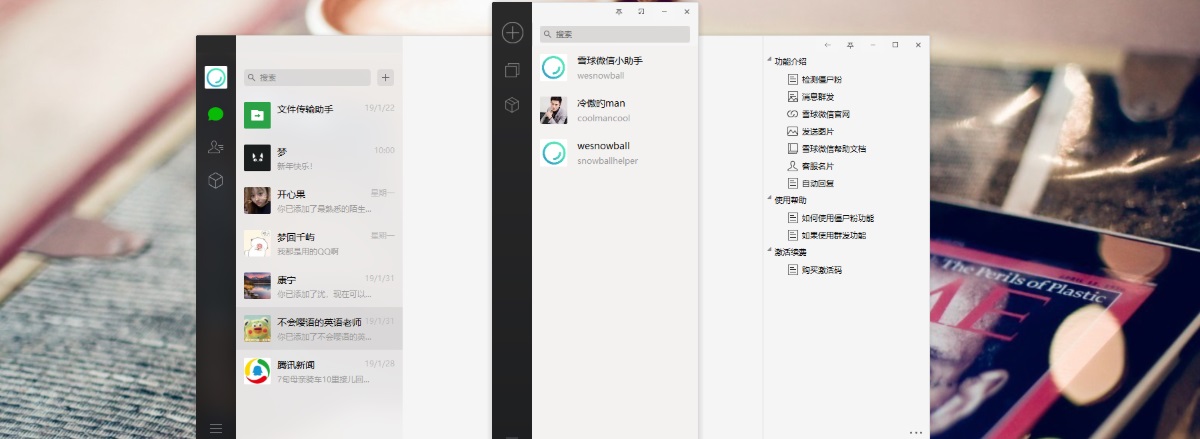Open the 腾讯新闻 chat
The image size is (1200, 439).
pyautogui.click(x=319, y=371)
